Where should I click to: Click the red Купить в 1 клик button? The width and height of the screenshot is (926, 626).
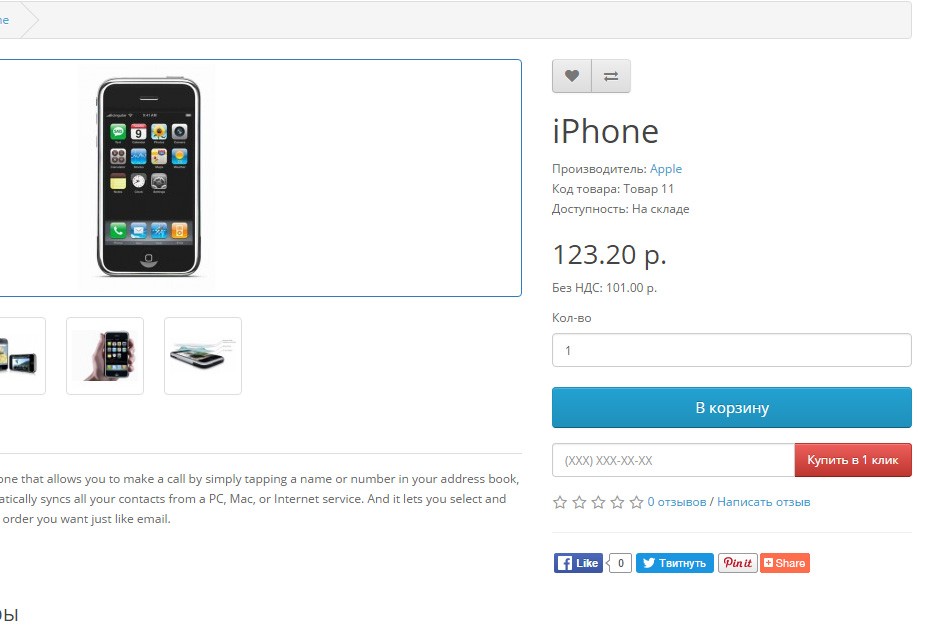coord(853,460)
